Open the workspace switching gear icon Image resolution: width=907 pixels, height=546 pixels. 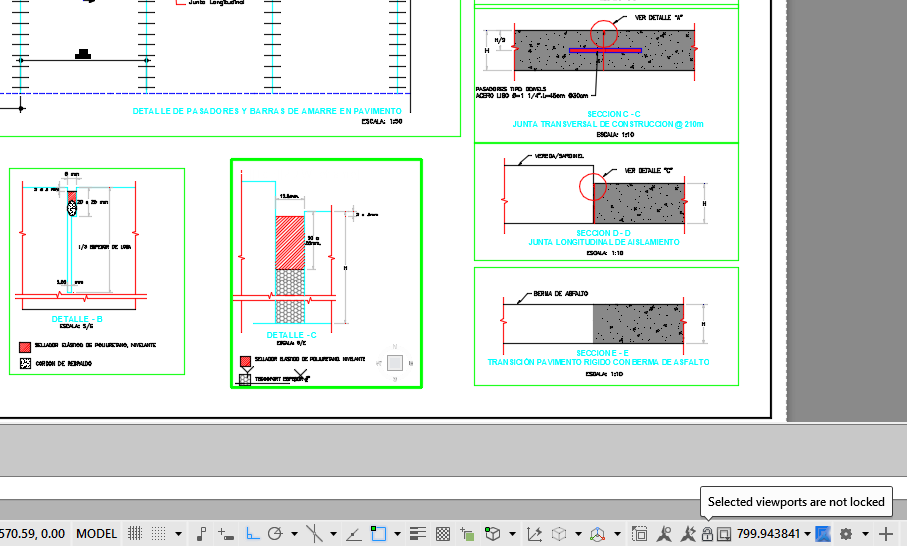[x=846, y=534]
